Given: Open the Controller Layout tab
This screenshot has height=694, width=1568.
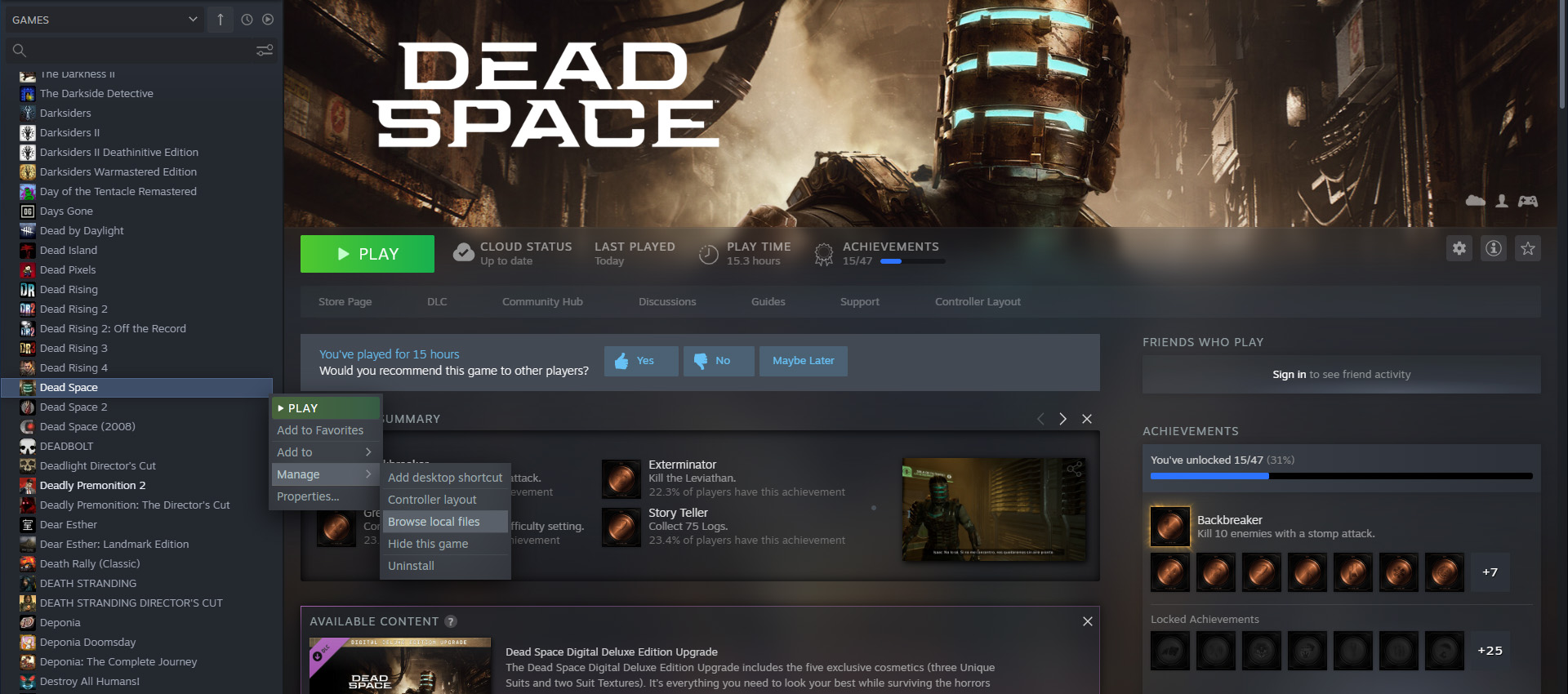Looking at the screenshot, I should (x=978, y=302).
